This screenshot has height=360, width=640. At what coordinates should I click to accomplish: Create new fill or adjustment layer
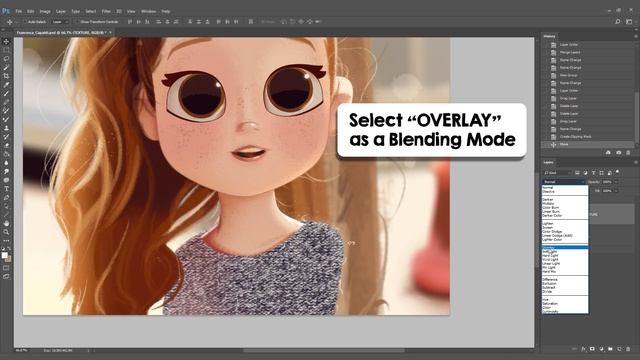click(x=601, y=349)
